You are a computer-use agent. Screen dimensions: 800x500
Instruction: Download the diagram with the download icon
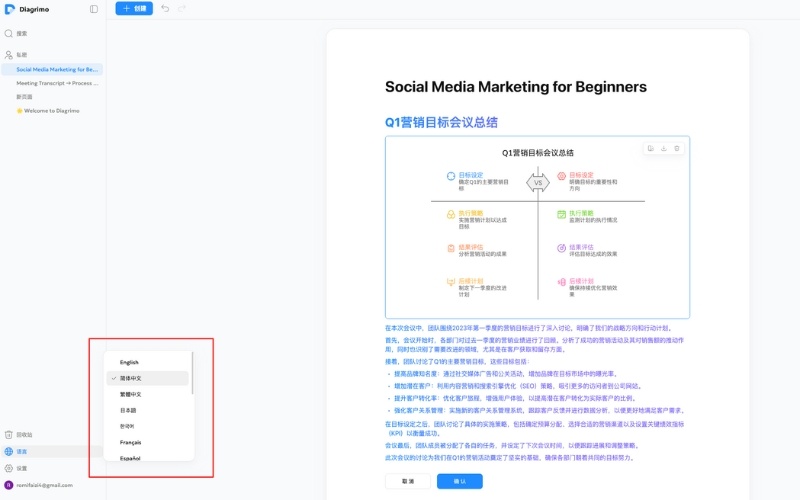point(664,148)
